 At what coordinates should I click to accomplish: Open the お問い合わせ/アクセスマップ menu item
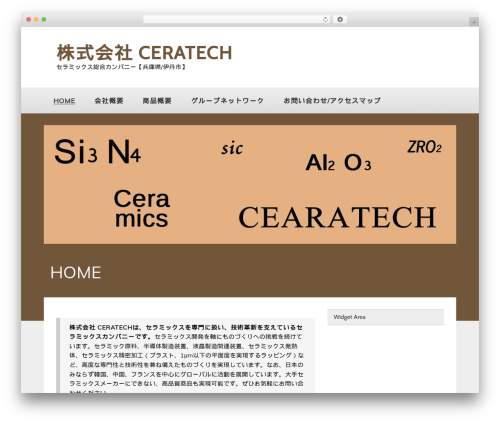tap(332, 101)
